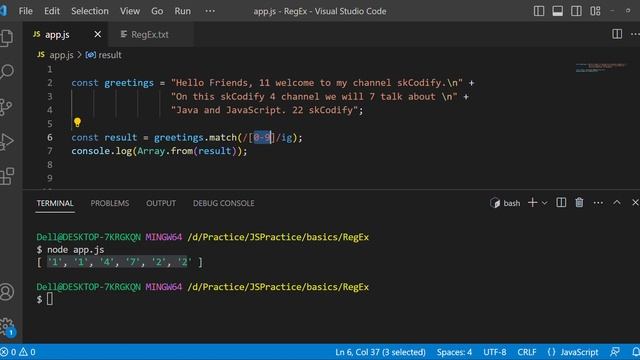Open the Accounts menu in the activity bar
Screen dimensions: 640x360
tap(7, 292)
